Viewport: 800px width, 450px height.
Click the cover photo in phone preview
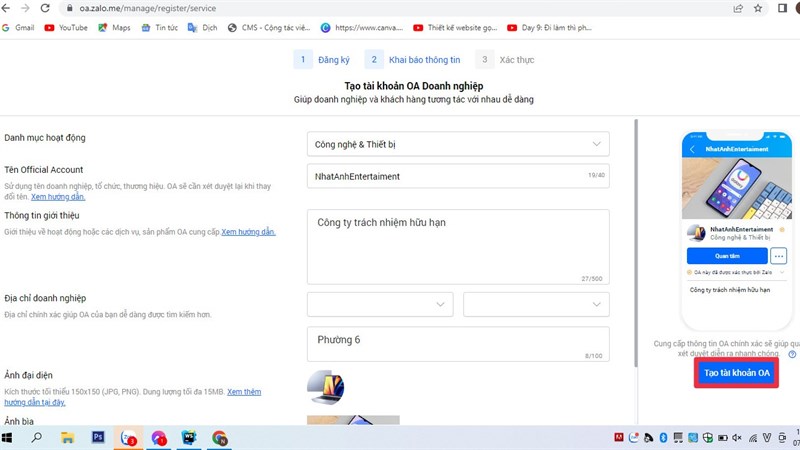pyautogui.click(x=737, y=188)
